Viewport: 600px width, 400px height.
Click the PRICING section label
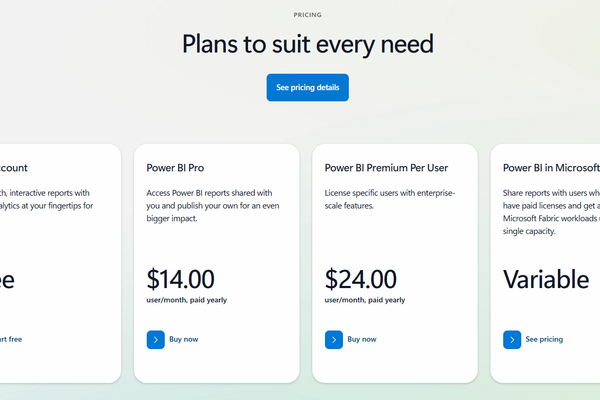307,16
